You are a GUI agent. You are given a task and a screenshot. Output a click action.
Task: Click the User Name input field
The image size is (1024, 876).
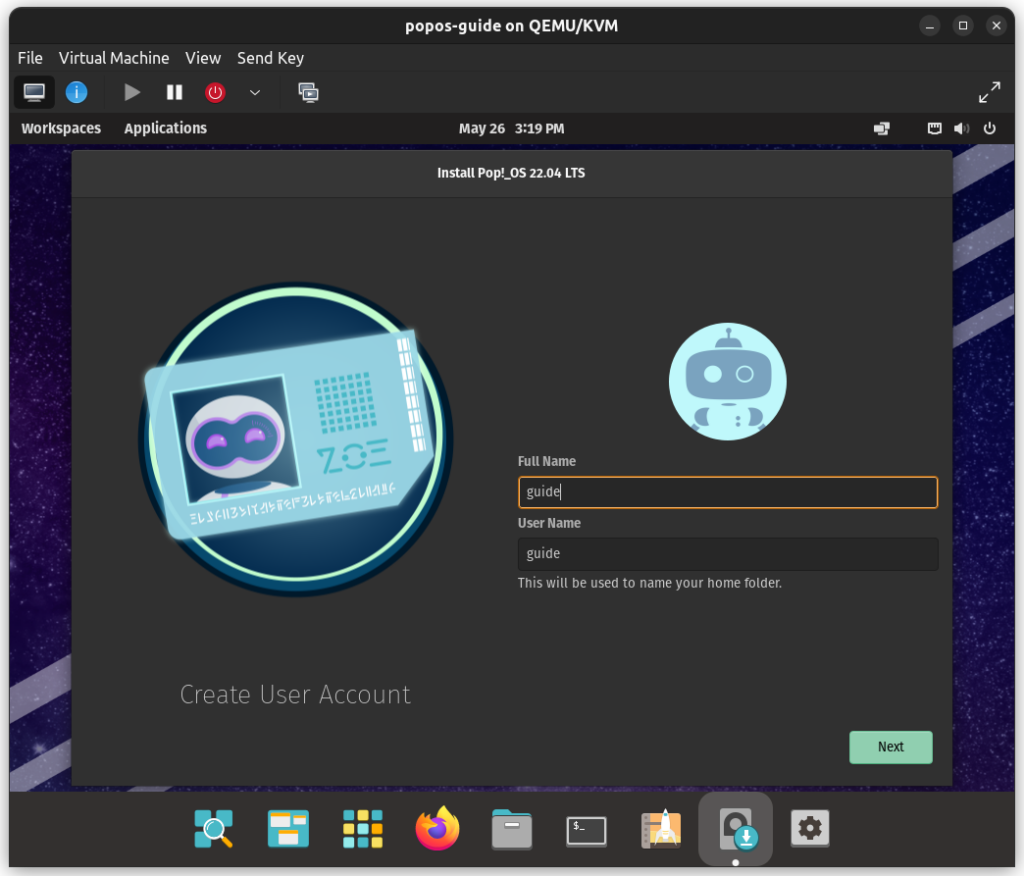pyautogui.click(x=728, y=554)
